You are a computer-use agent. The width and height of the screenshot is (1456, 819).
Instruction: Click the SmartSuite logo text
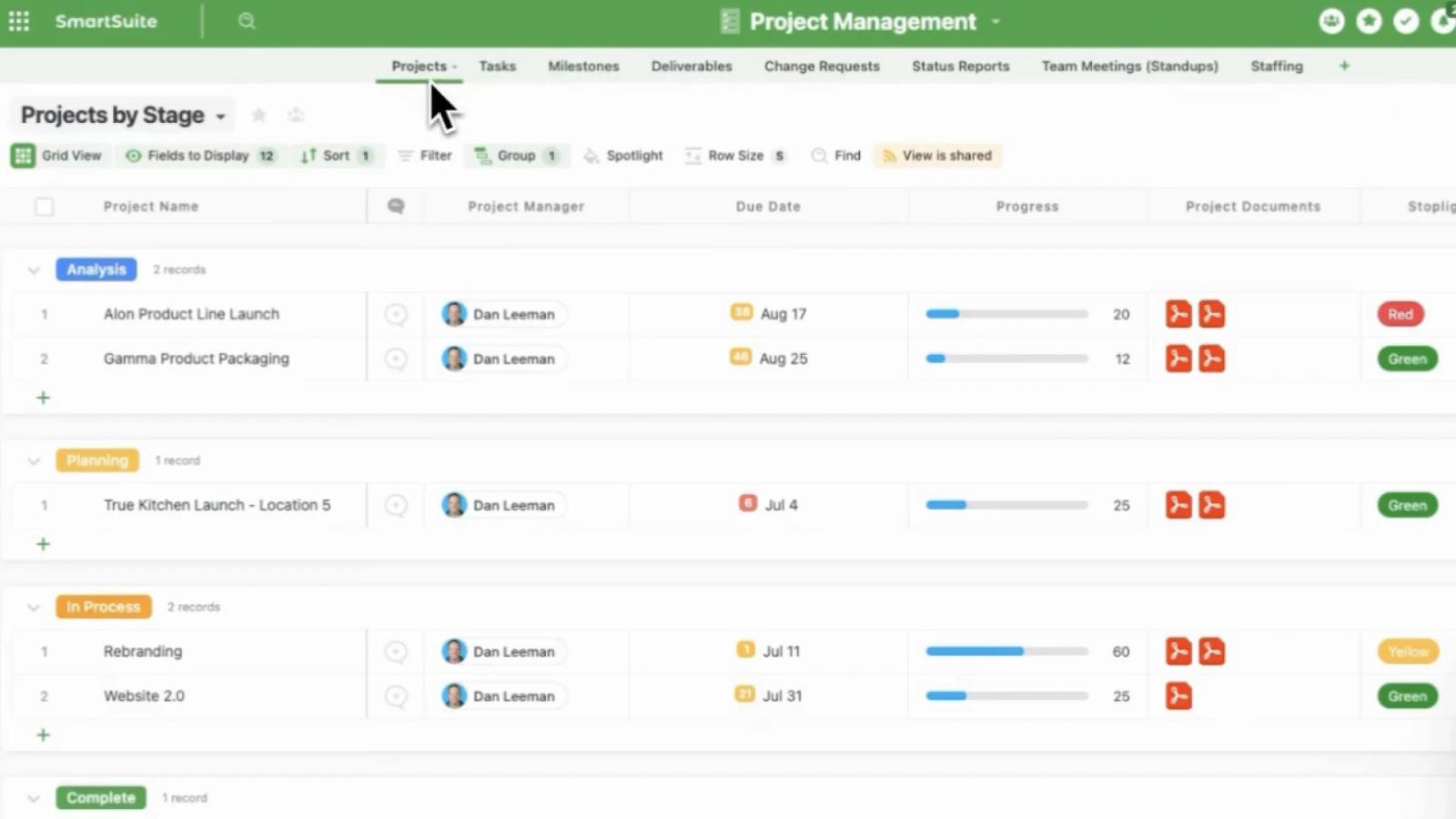(106, 21)
